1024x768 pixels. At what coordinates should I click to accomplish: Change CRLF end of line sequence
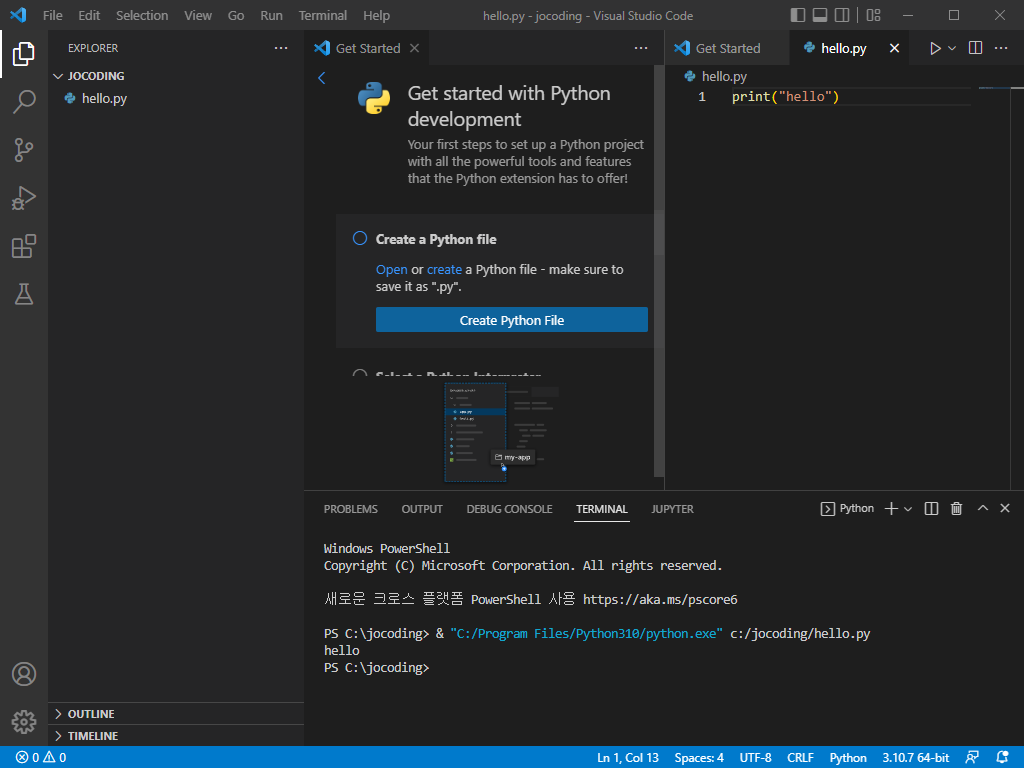pyautogui.click(x=800, y=758)
